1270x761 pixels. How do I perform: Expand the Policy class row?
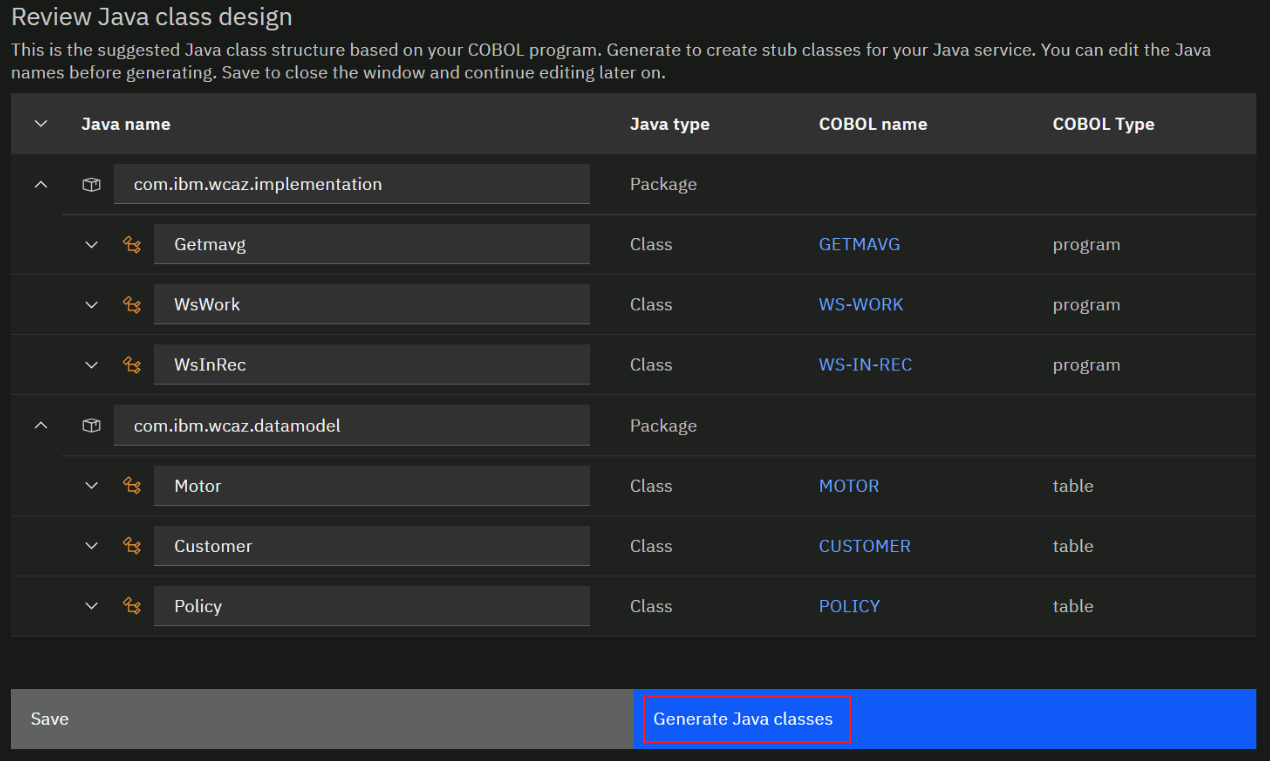(x=92, y=606)
